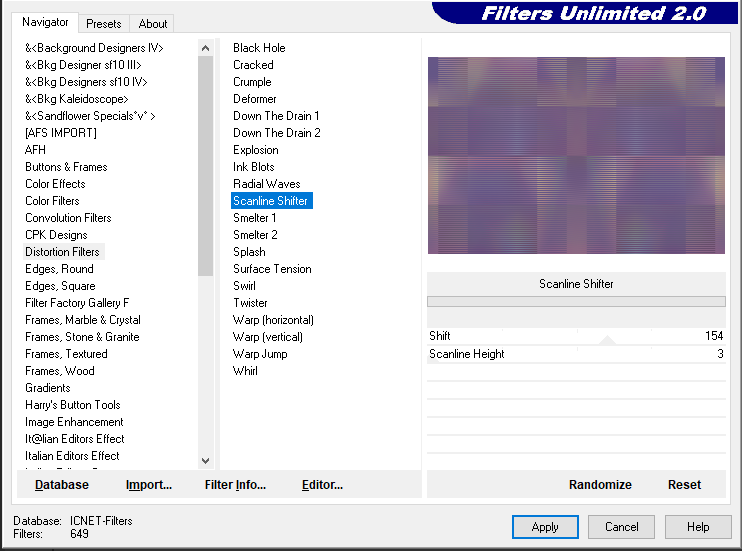The width and height of the screenshot is (742, 551).
Task: Select the Edges, Square category
Action: [x=60, y=286]
